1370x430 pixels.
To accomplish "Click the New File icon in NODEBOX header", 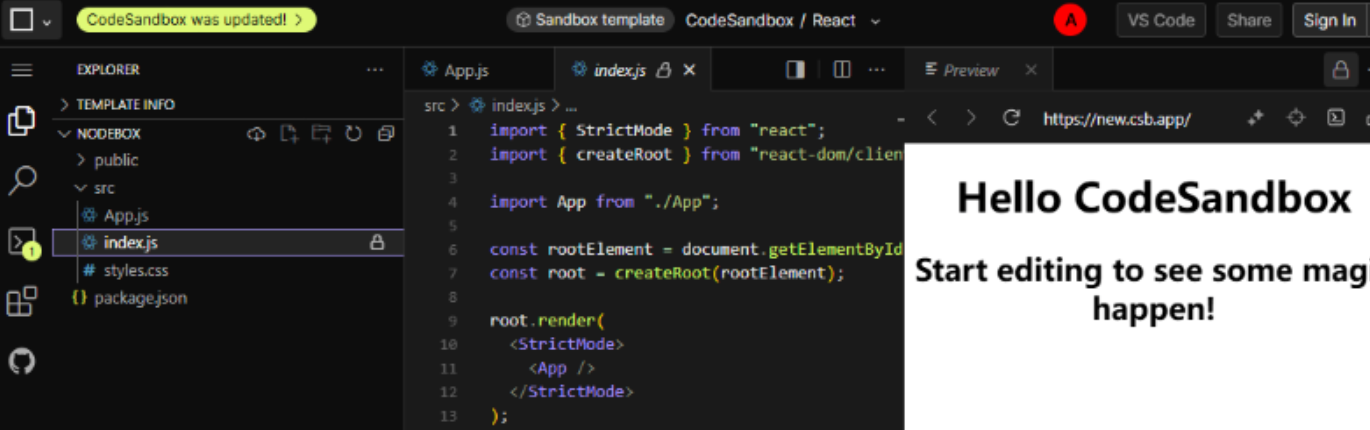I will pos(289,134).
